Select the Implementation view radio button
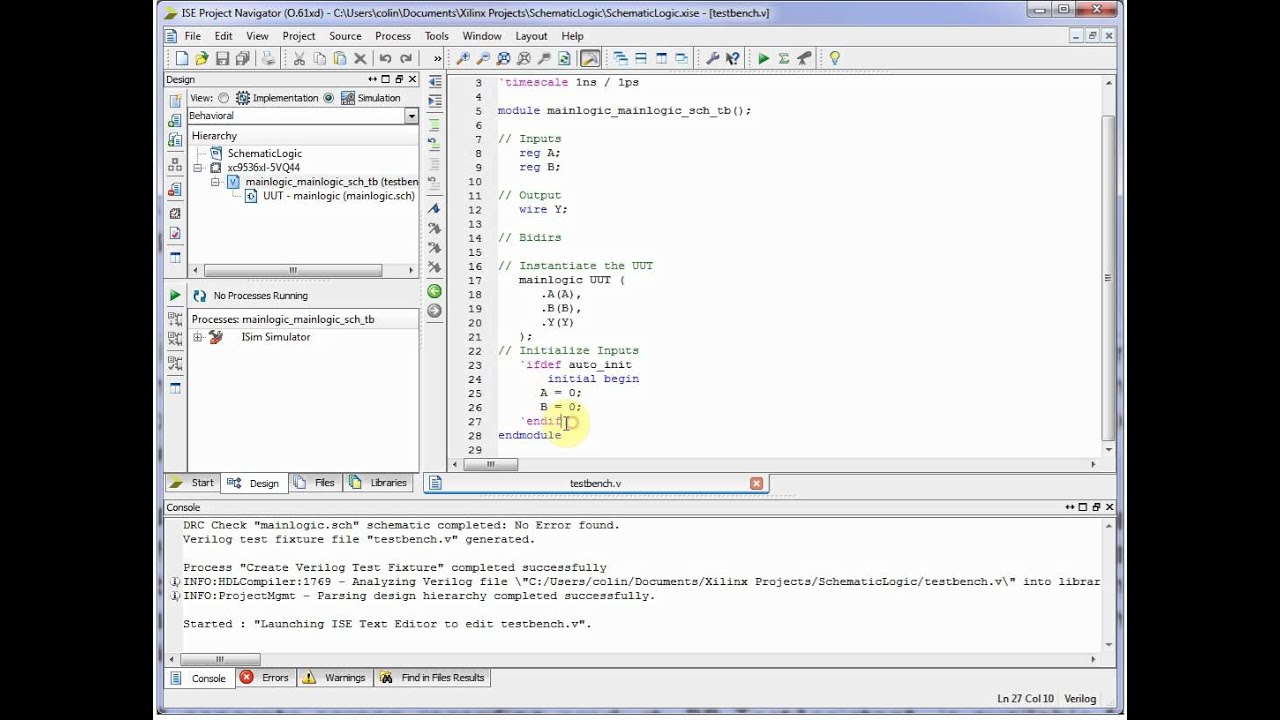Viewport: 1280px width, 720px height. (x=224, y=98)
